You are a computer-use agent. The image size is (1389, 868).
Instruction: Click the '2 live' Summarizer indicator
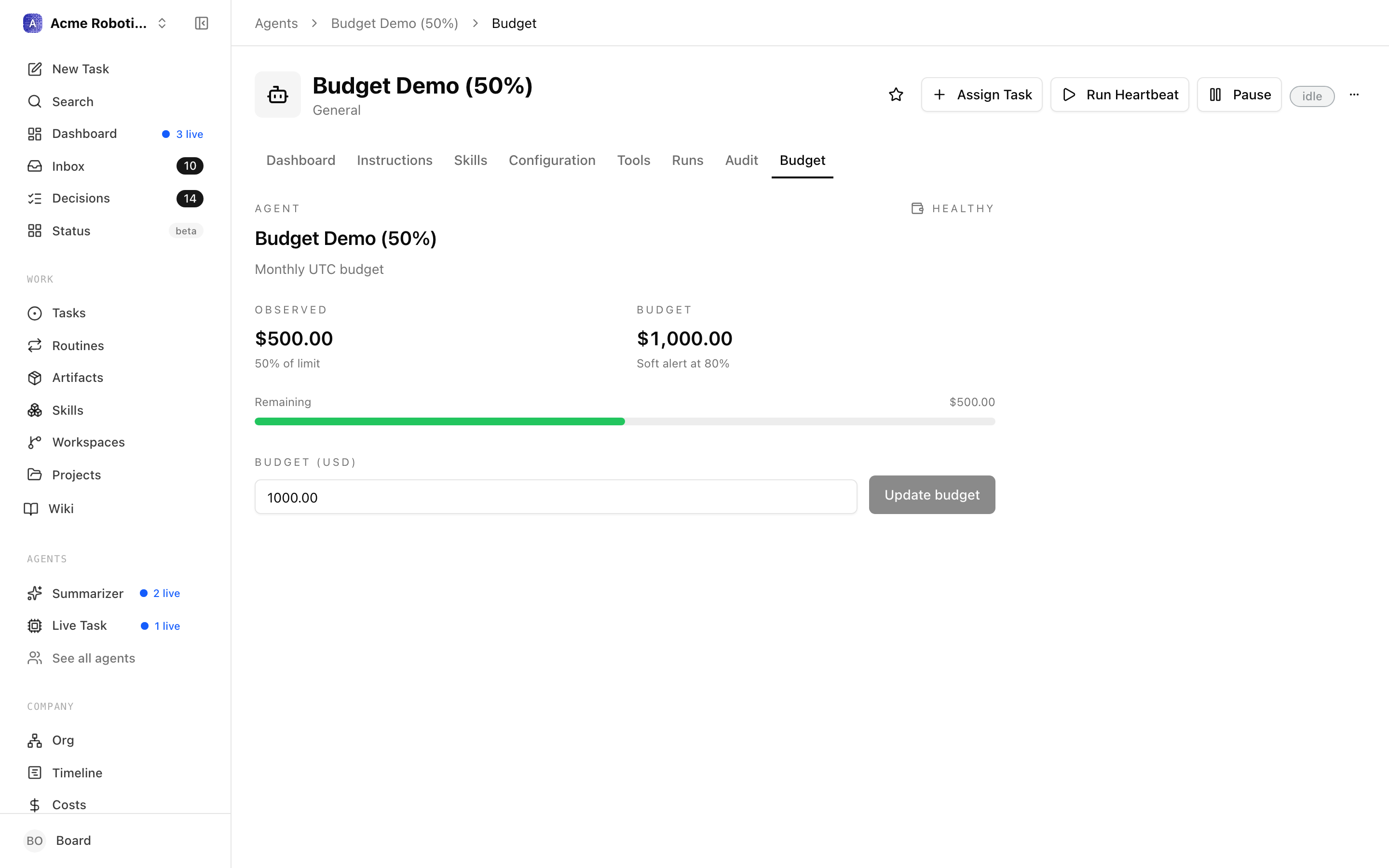pos(160,593)
